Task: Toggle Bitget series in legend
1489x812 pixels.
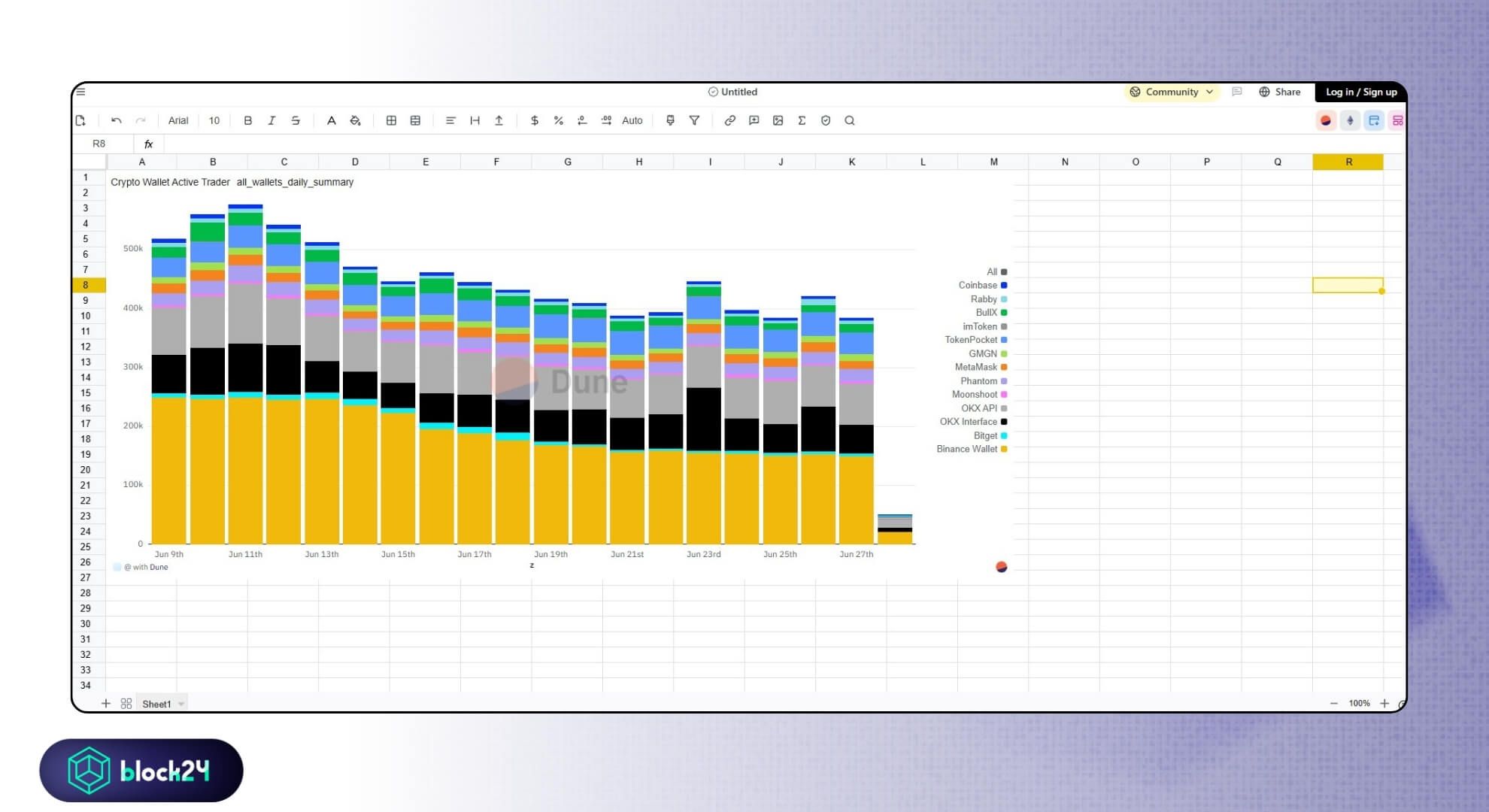Action: (x=990, y=436)
